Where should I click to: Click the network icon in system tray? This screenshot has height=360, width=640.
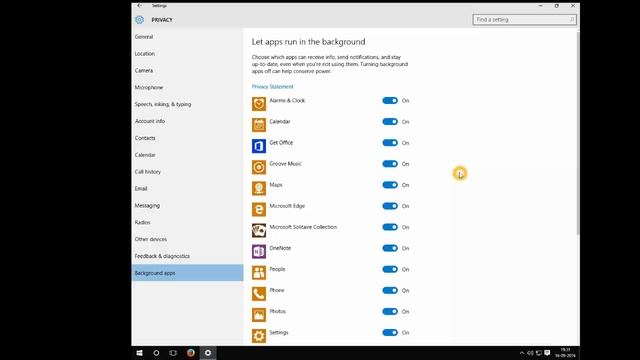[x=539, y=353]
